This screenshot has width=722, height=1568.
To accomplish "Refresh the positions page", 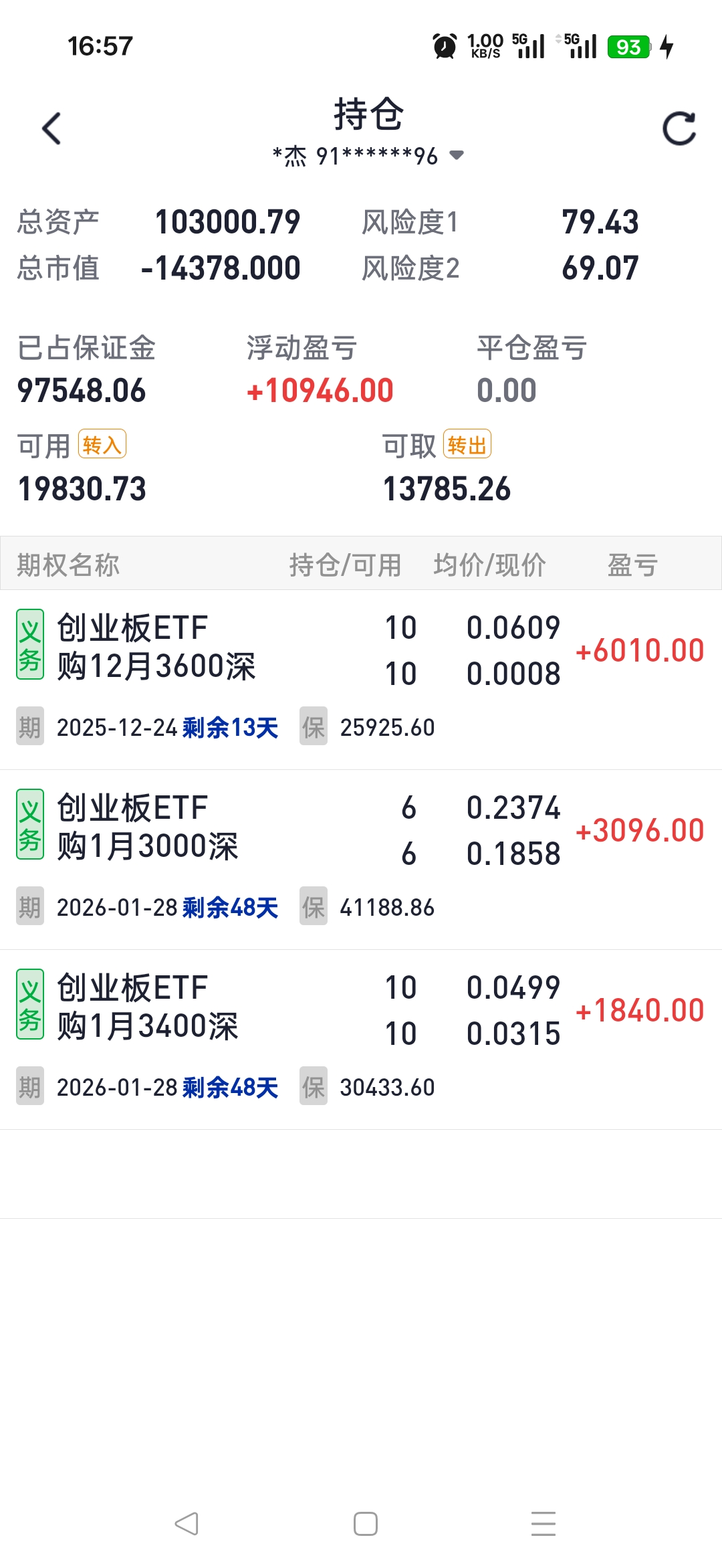I will coord(679,128).
